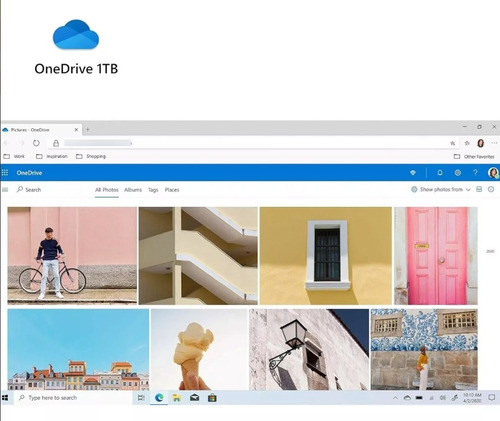
Task: Switch the photo view layout icon
Action: tap(479, 189)
